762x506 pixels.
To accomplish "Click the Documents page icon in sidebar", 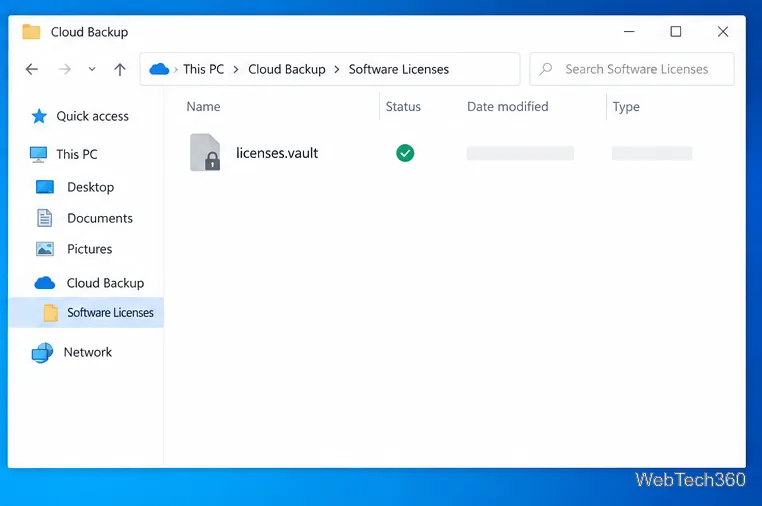I will point(45,218).
